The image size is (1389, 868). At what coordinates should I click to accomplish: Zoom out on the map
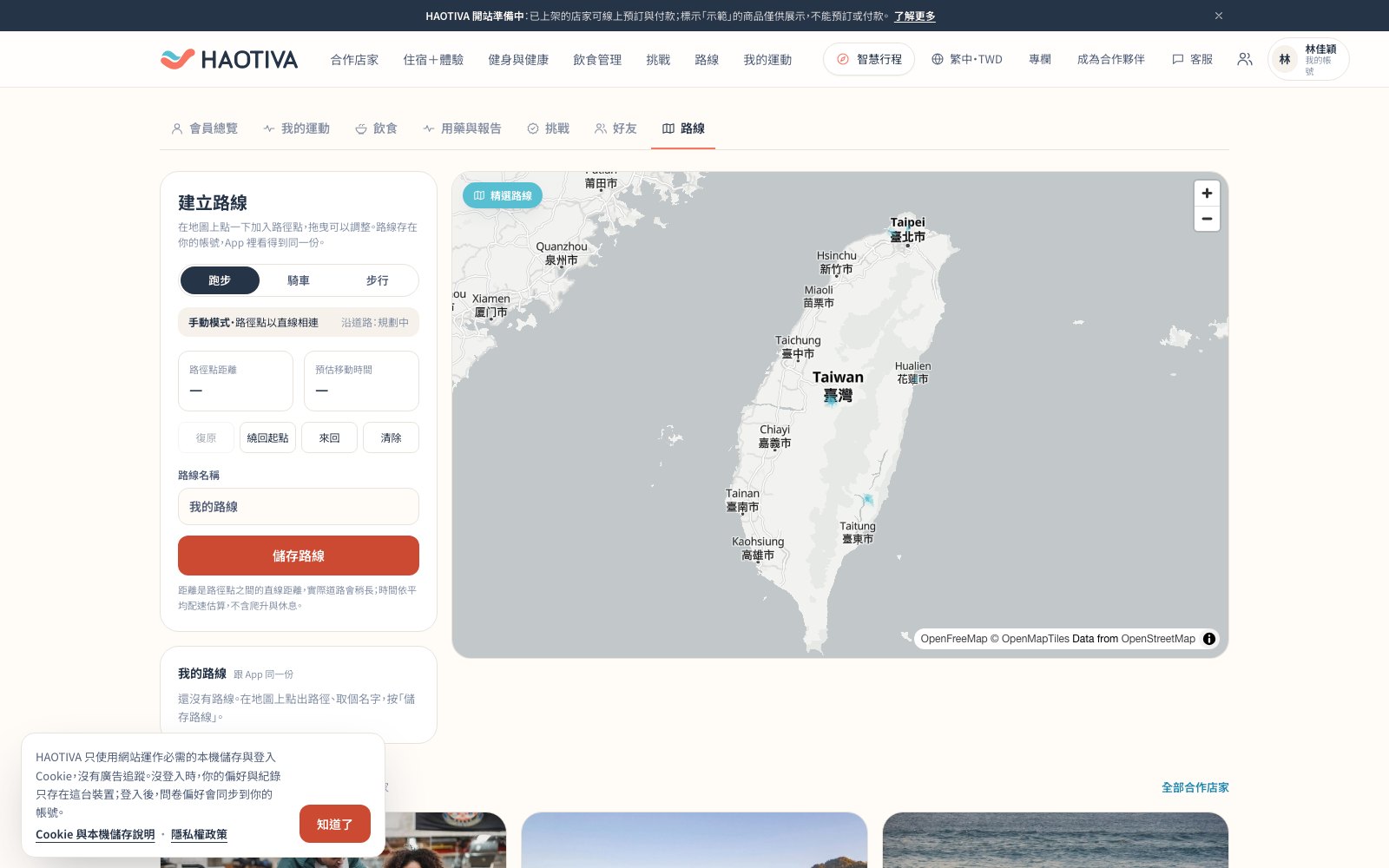[x=1207, y=219]
